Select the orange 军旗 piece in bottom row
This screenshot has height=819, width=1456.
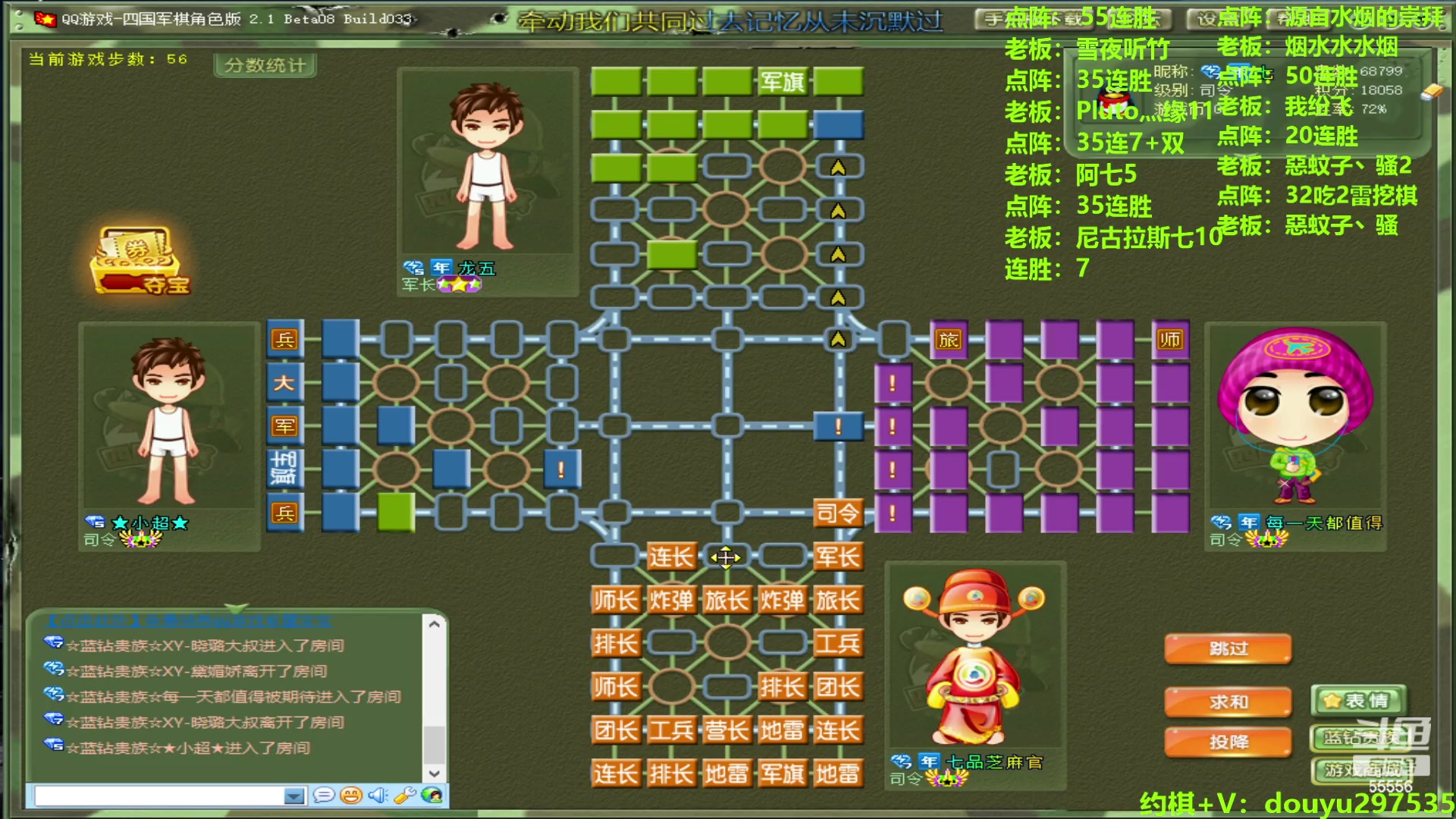(x=782, y=773)
